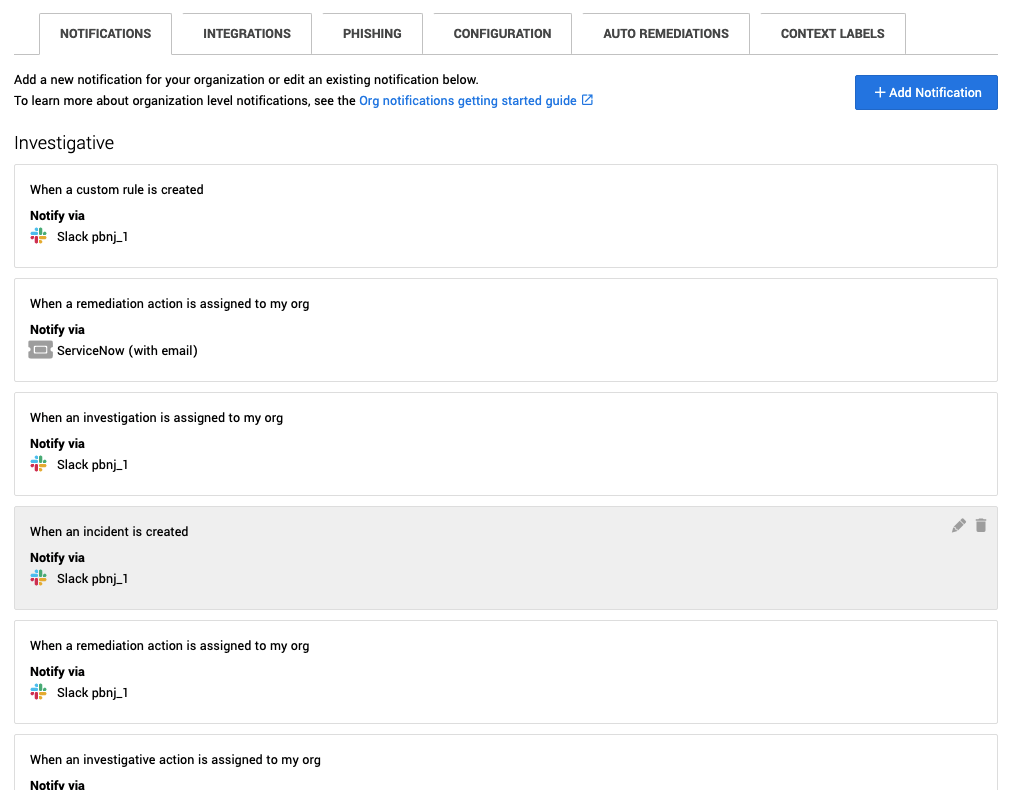Open the external link icon beside the guide
The height and width of the screenshot is (790, 1009).
coord(587,100)
